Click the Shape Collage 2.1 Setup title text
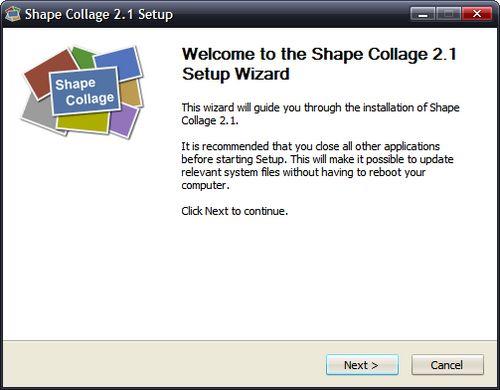The height and width of the screenshot is (390, 500). 99,14
